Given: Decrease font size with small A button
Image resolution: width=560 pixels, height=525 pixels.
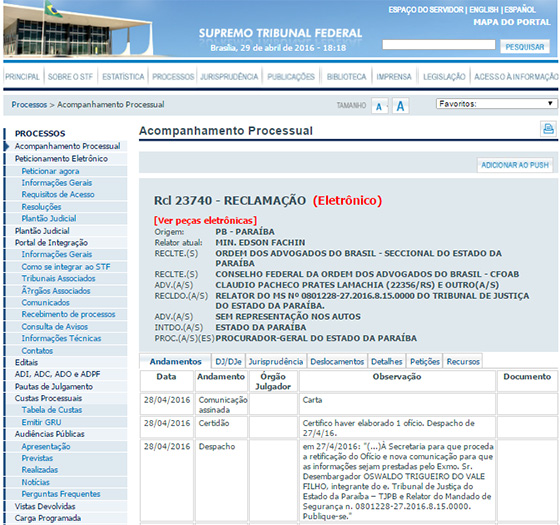Looking at the screenshot, I should point(379,106).
